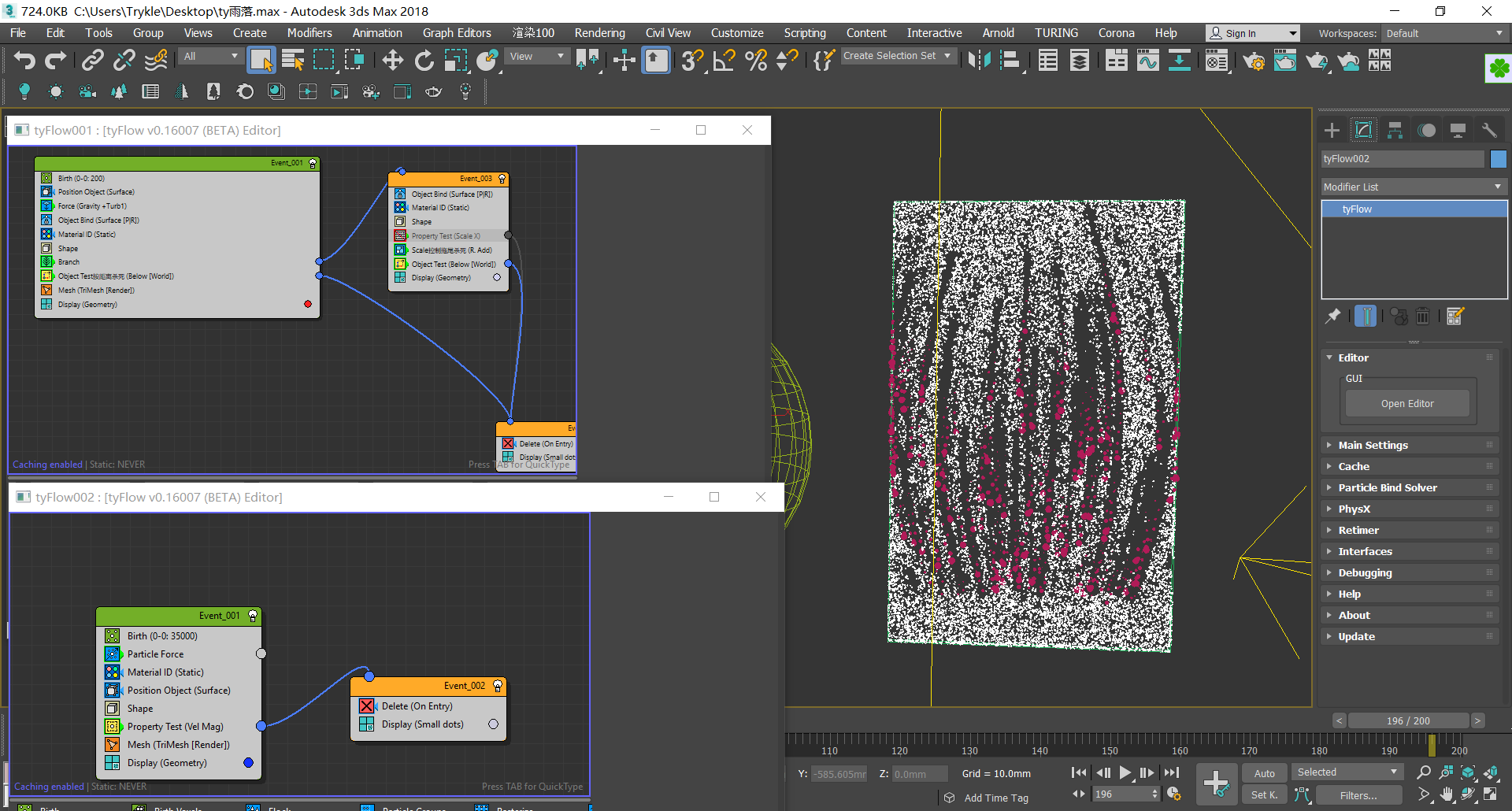Screen dimensions: 1512x811
Task: Click the 196 / 200 time slider
Action: click(x=1408, y=720)
